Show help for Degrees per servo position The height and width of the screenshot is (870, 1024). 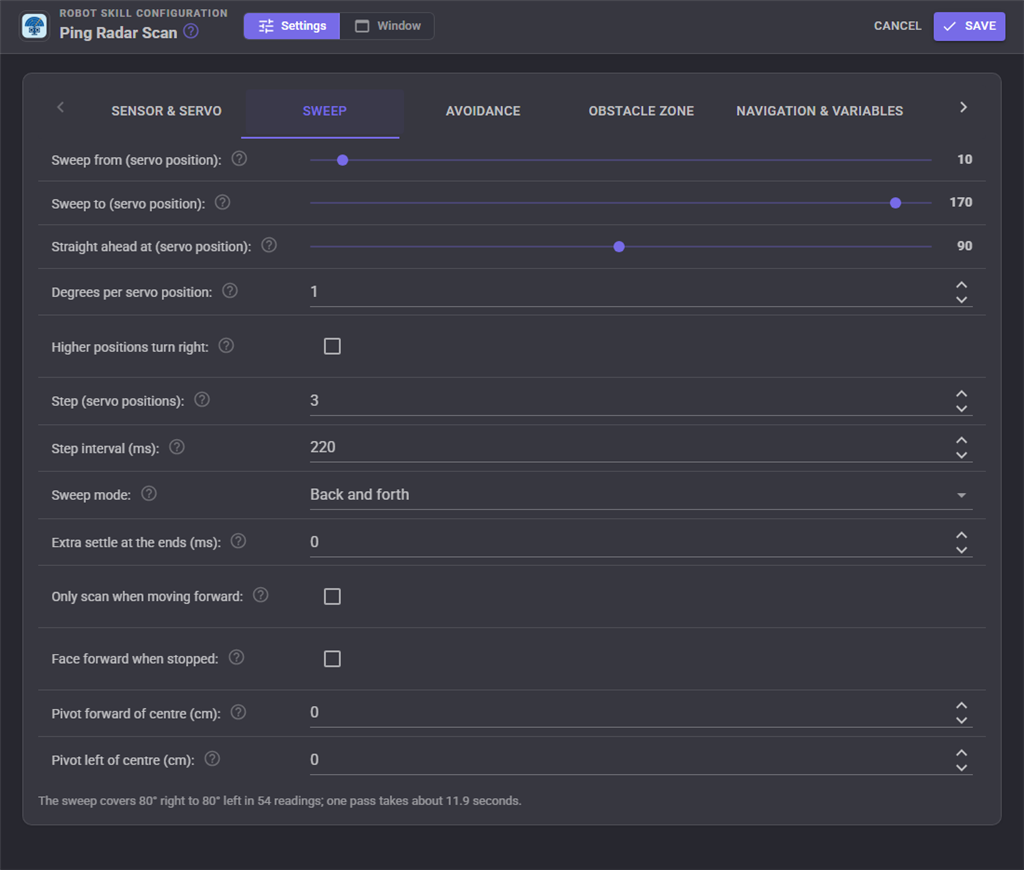230,291
